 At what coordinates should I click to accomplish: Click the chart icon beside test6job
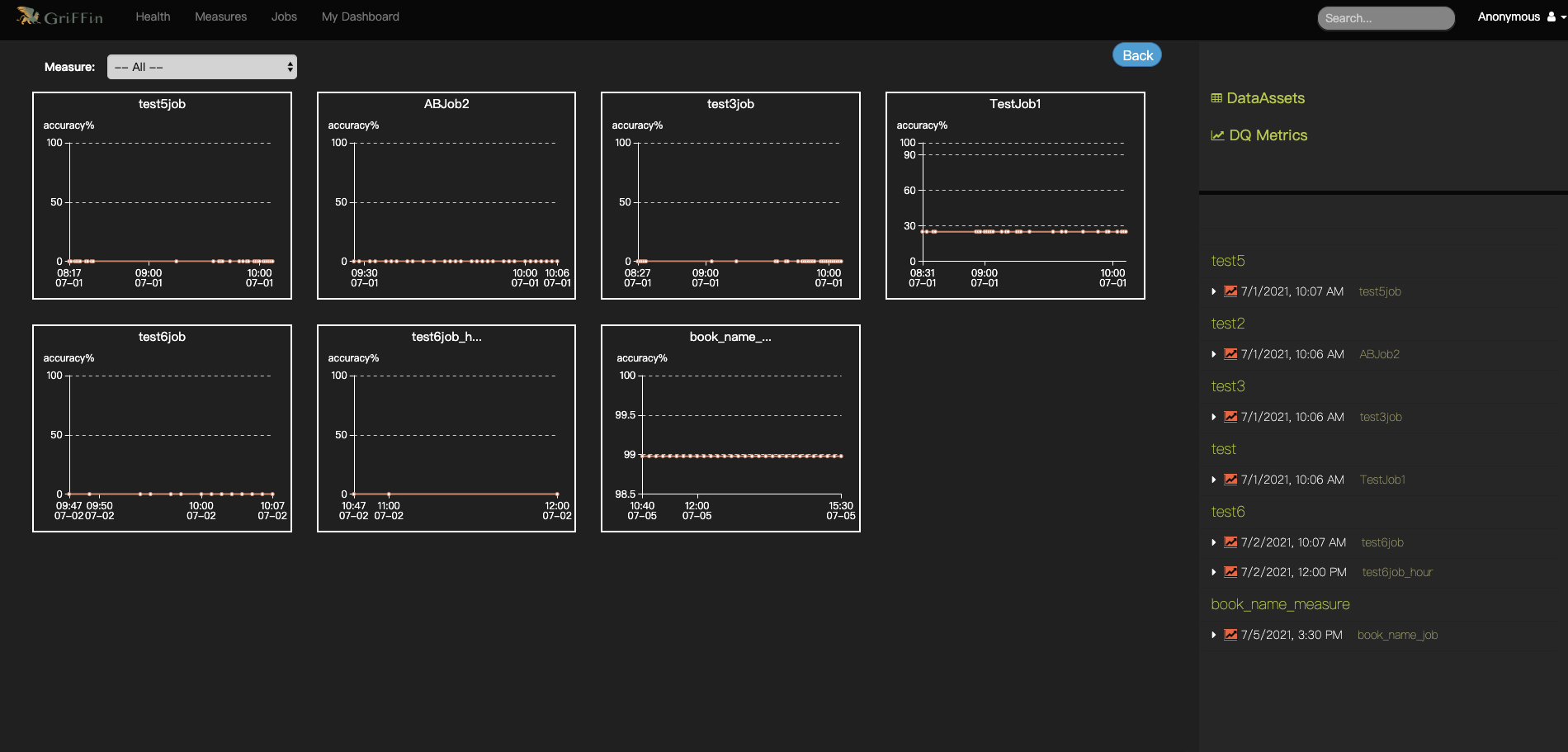tap(1230, 542)
